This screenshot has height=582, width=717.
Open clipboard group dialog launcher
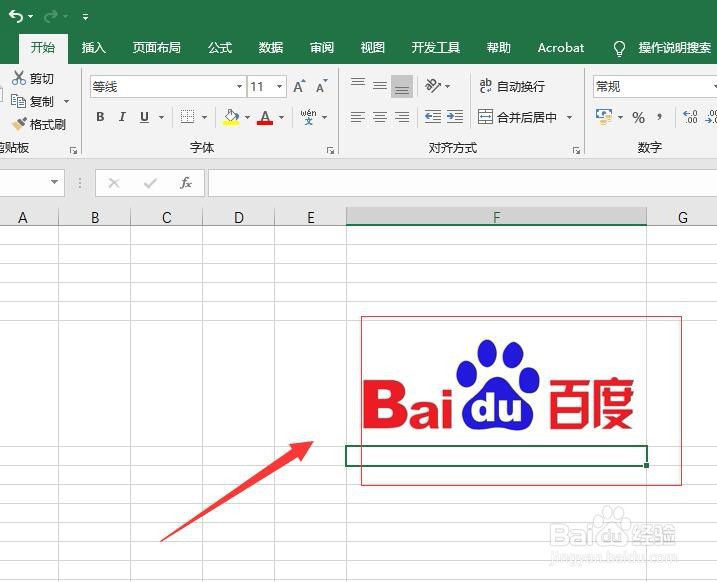click(73, 150)
